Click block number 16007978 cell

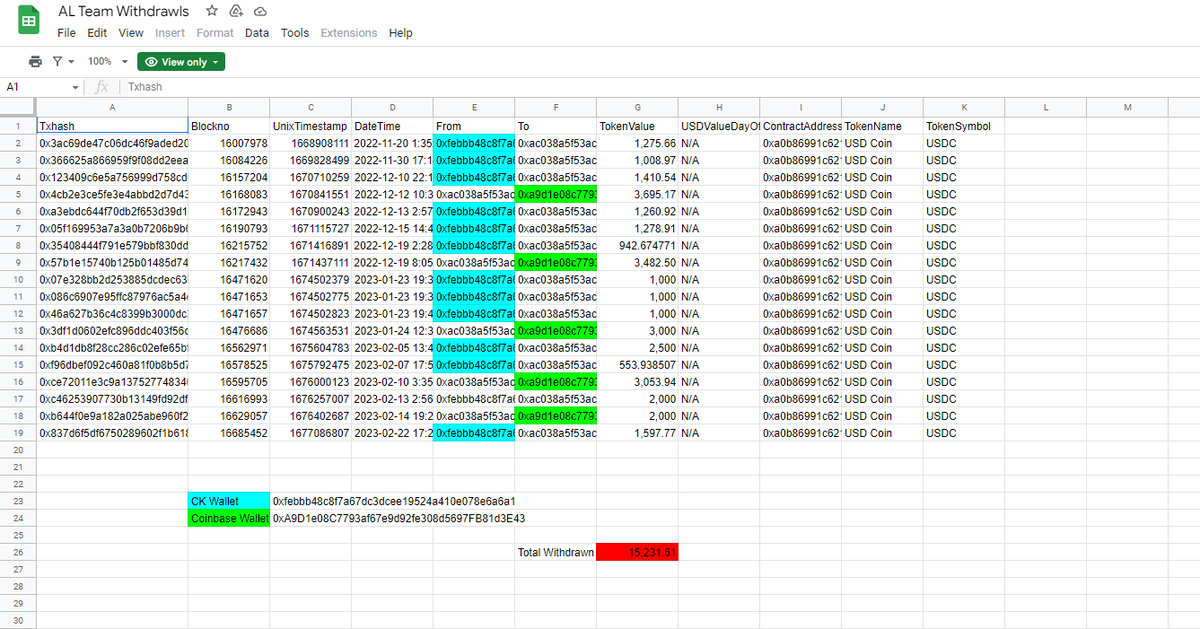tap(229, 144)
